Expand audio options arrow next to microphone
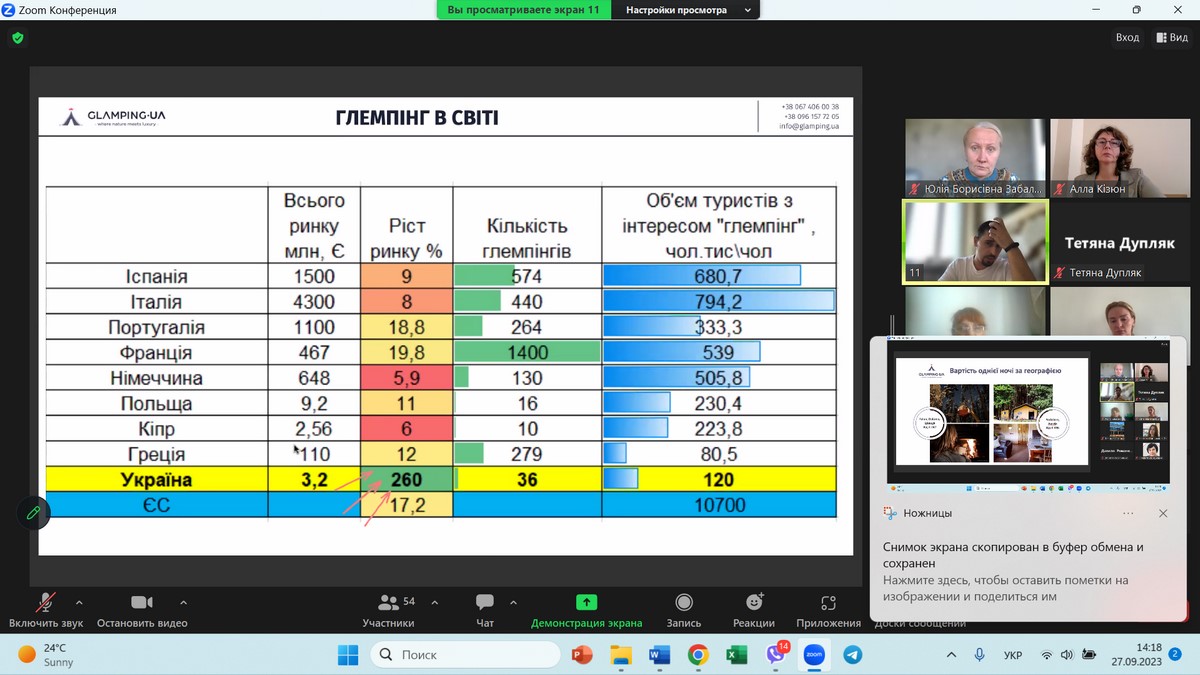This screenshot has height=675, width=1200. pos(79,603)
